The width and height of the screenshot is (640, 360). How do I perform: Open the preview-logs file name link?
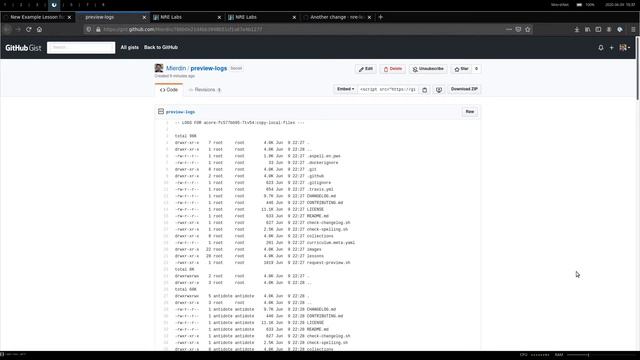click(180, 112)
